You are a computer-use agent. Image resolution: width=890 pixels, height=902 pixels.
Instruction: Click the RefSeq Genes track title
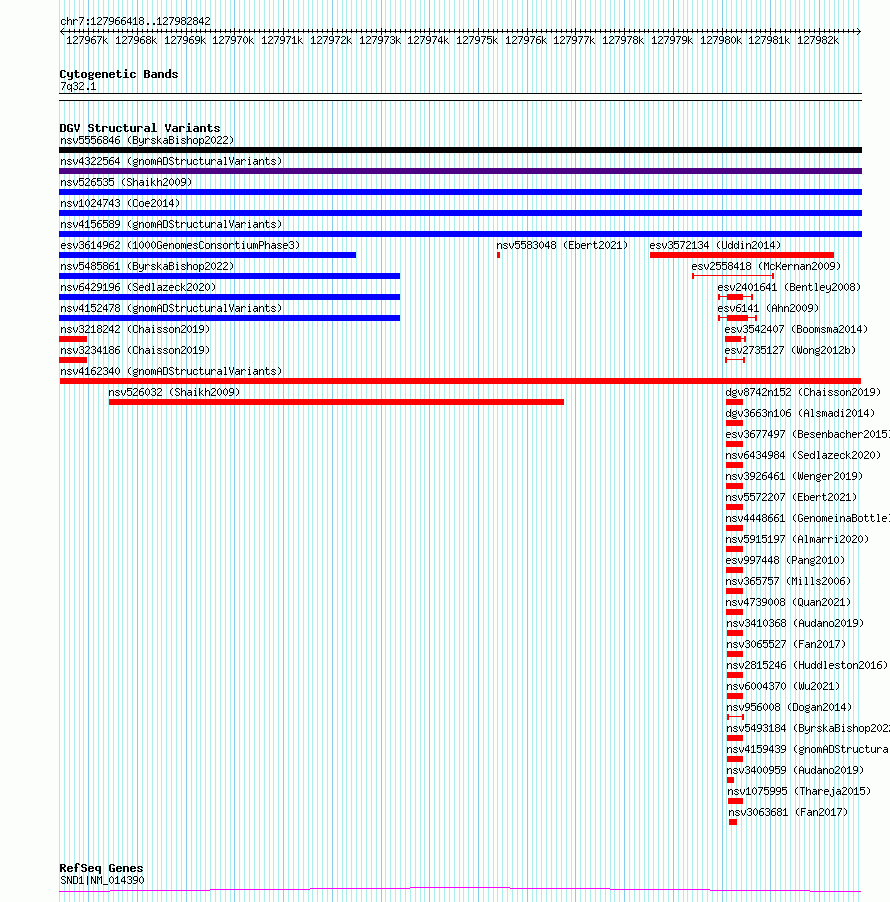[x=101, y=868]
